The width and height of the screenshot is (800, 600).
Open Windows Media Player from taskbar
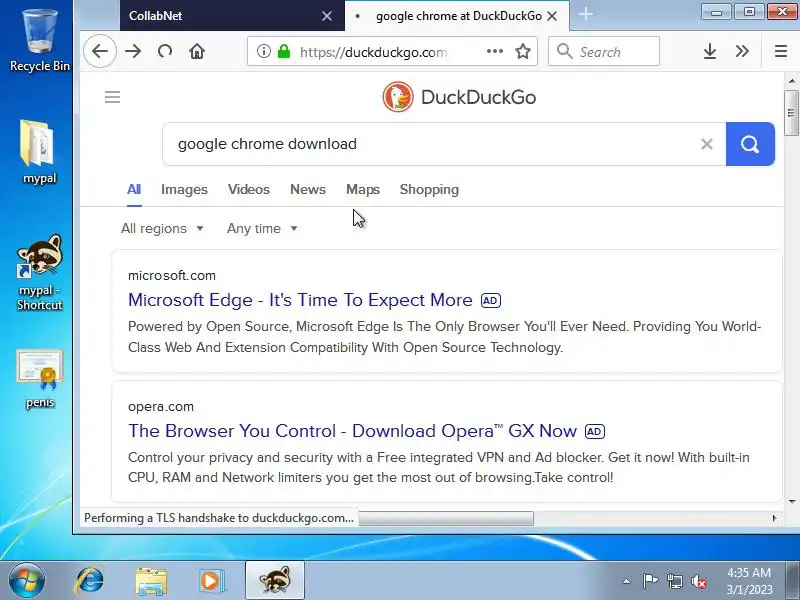pos(211,581)
